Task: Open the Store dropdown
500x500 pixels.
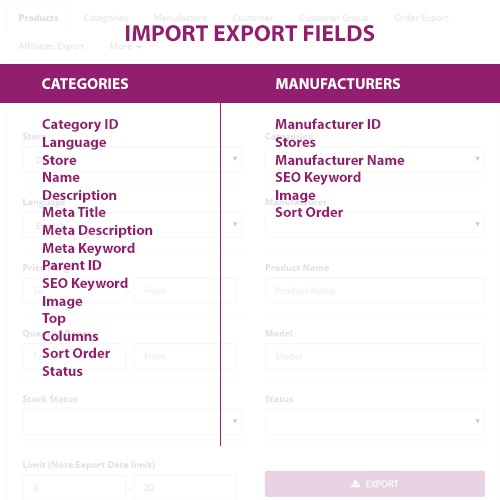Action: [x=132, y=159]
